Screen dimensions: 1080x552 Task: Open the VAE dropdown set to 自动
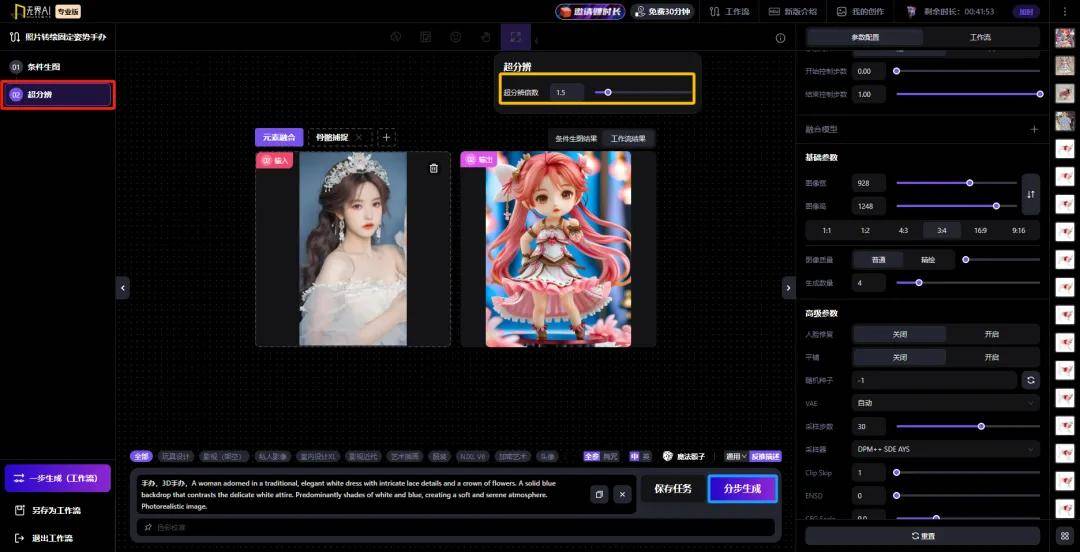point(946,403)
